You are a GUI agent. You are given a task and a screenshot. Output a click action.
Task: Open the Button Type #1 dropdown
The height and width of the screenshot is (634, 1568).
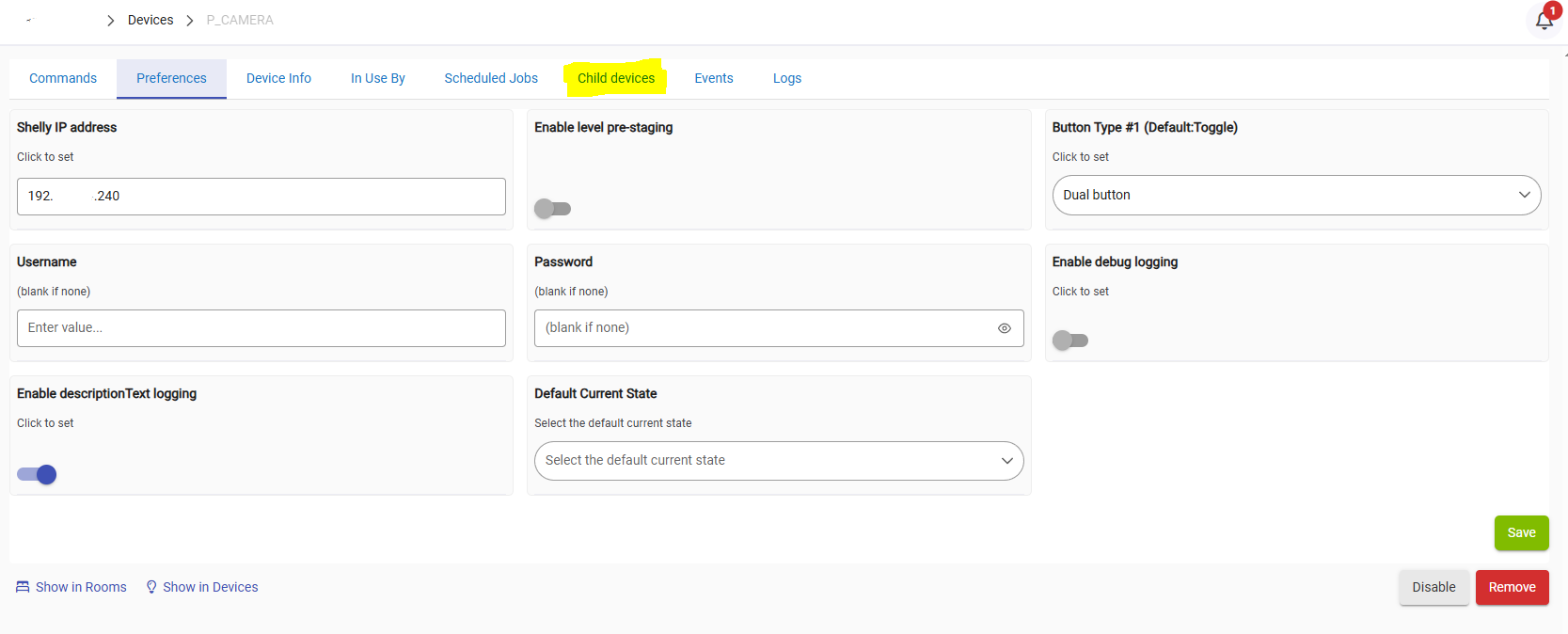point(1295,195)
